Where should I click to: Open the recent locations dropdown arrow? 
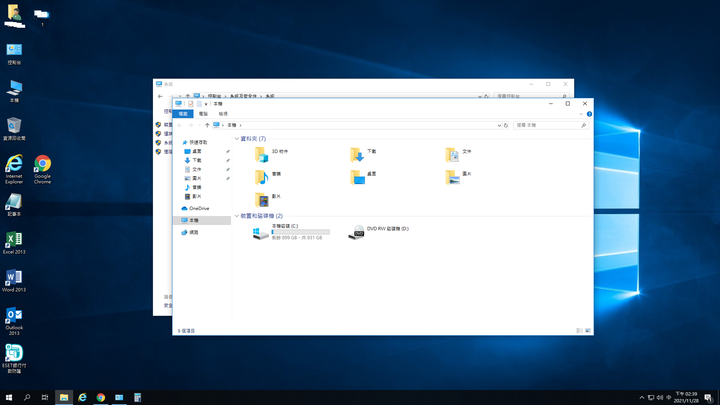[x=199, y=125]
